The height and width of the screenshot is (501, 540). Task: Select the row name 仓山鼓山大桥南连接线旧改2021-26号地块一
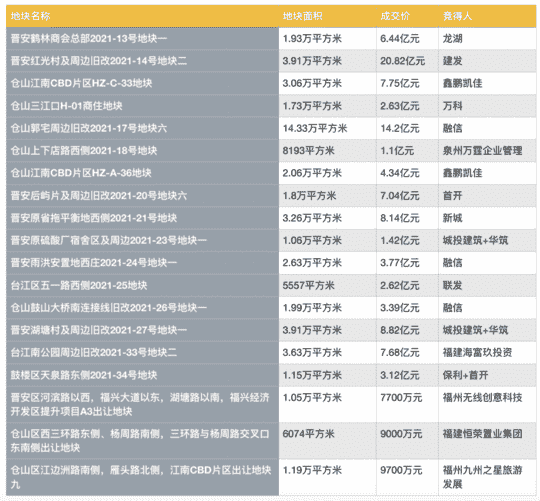(142, 308)
